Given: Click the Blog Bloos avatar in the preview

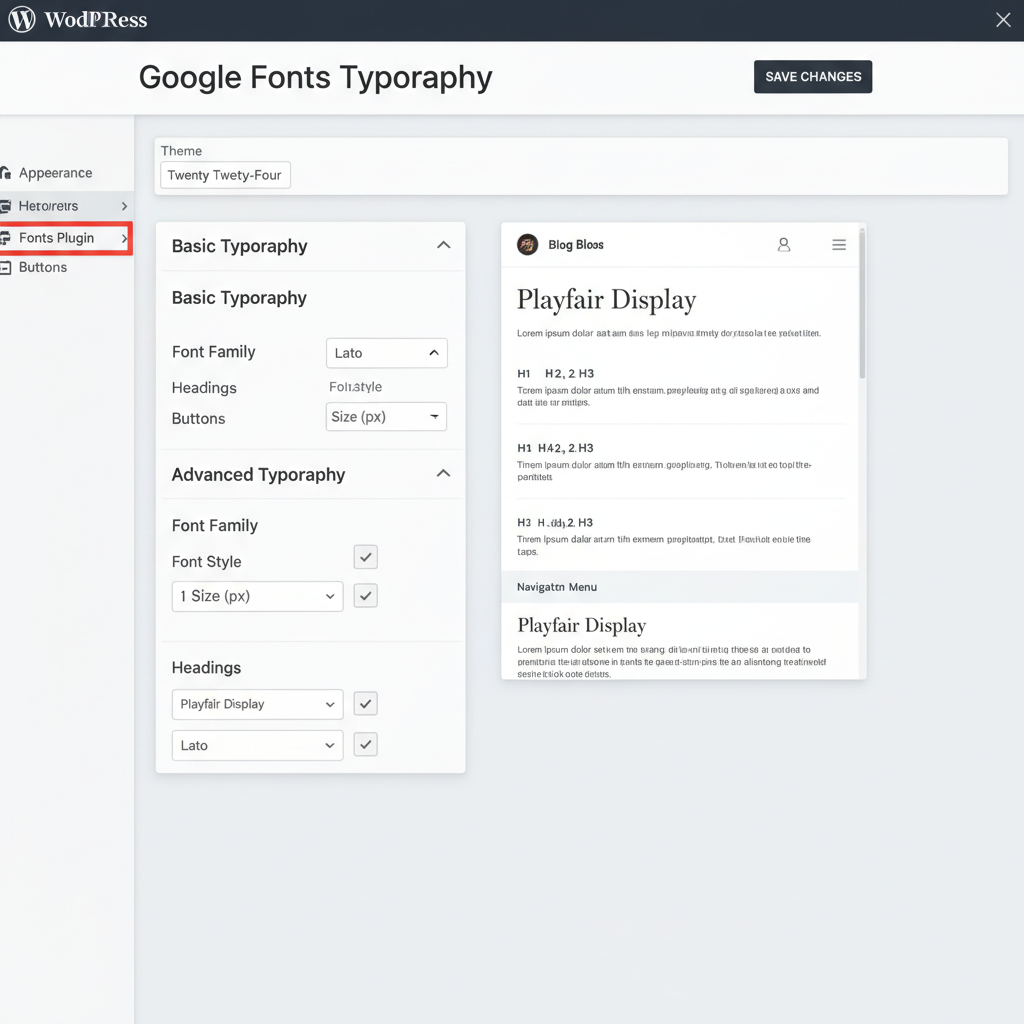Looking at the screenshot, I should (x=527, y=244).
